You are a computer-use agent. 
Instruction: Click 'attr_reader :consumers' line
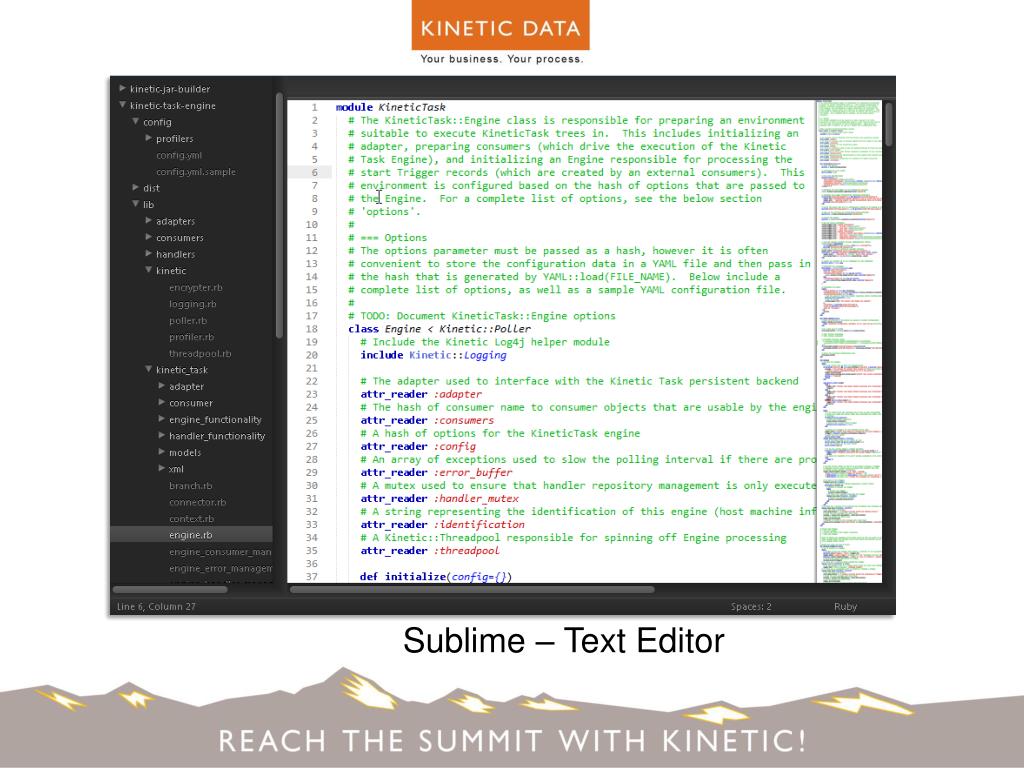pyautogui.click(x=427, y=421)
